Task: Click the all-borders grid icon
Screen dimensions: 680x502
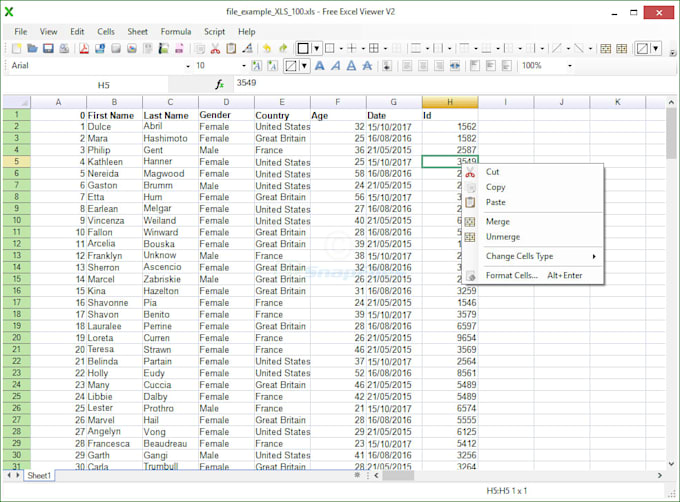Action: (374, 49)
